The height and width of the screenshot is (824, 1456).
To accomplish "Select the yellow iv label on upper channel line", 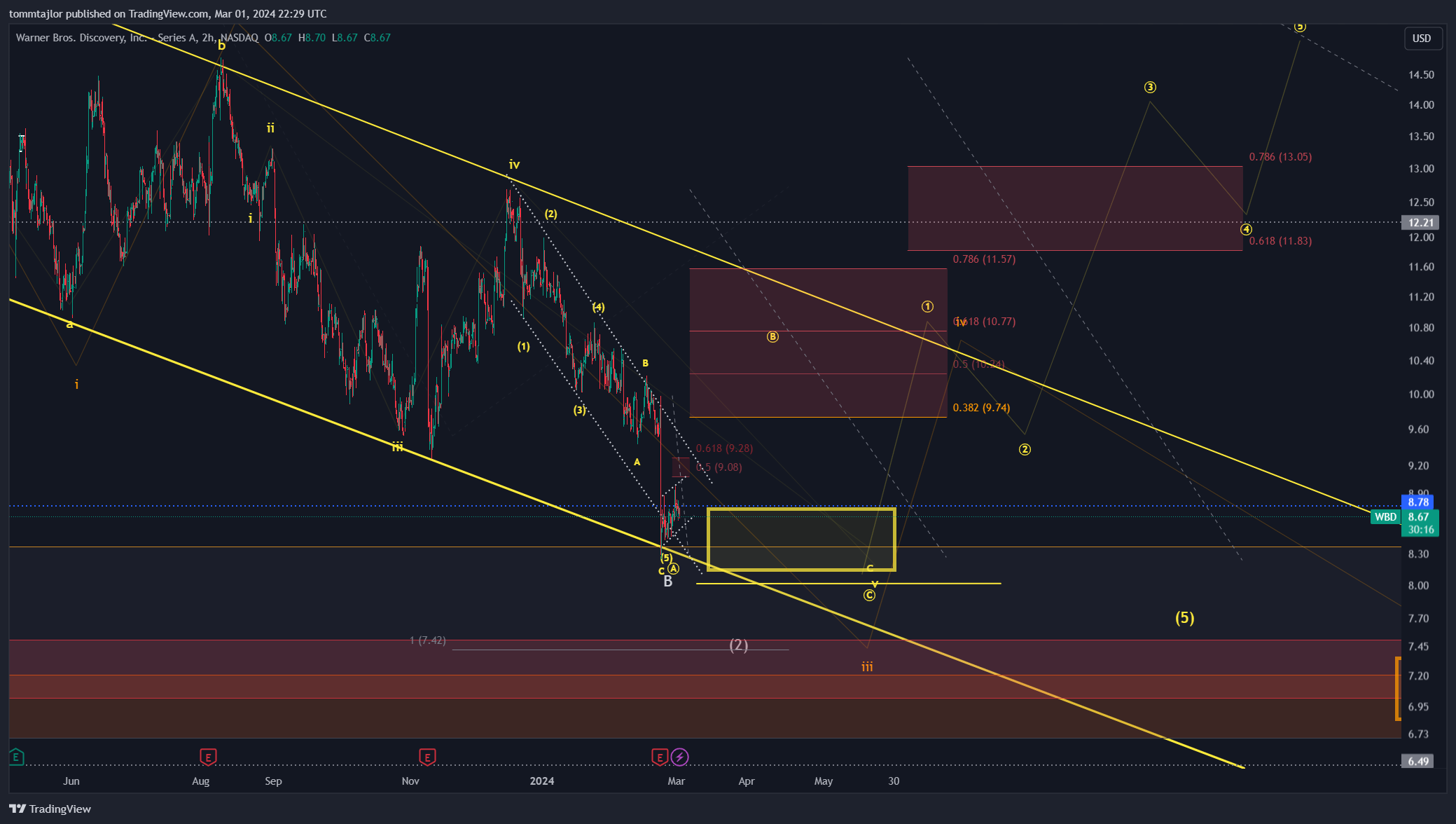I will click(x=514, y=165).
